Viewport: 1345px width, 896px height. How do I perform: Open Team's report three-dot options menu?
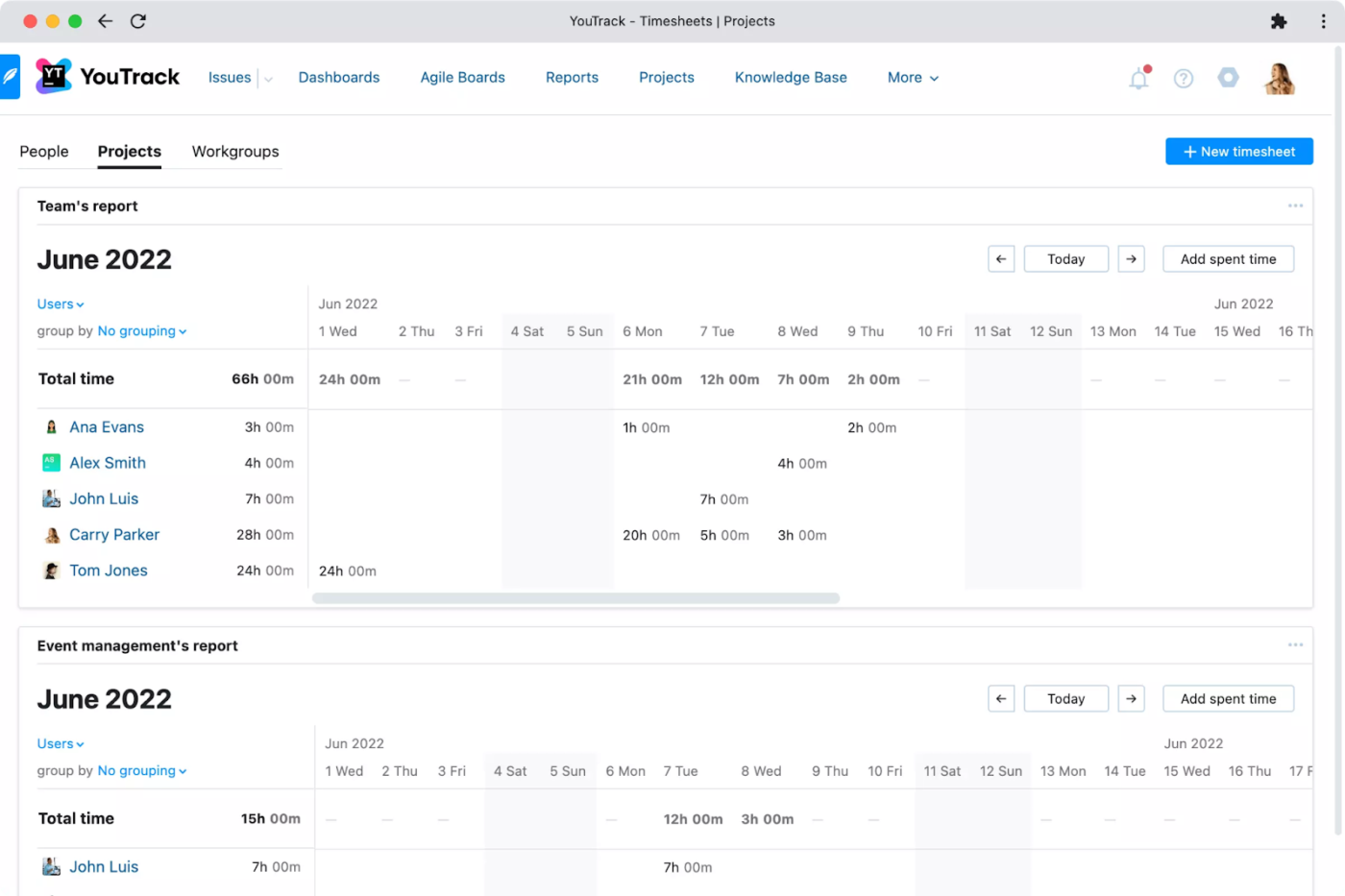(x=1295, y=206)
